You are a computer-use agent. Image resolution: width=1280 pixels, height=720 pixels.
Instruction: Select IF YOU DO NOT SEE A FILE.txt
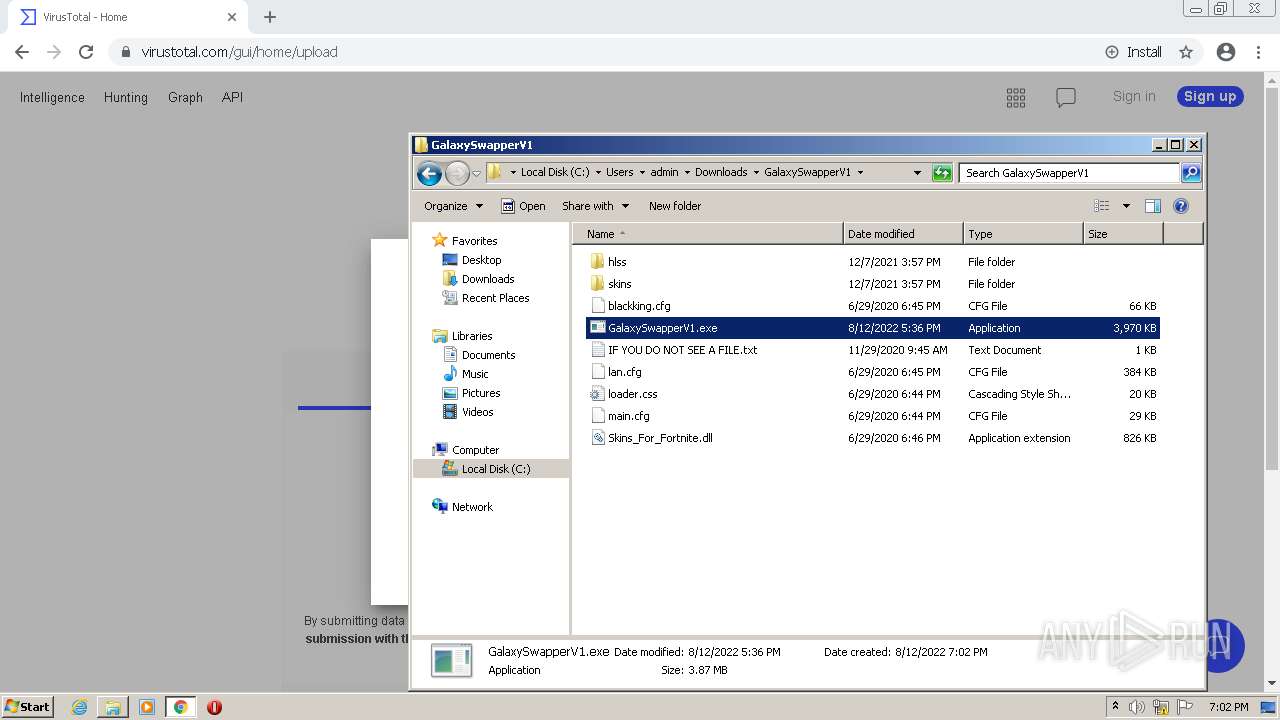click(x=872, y=350)
